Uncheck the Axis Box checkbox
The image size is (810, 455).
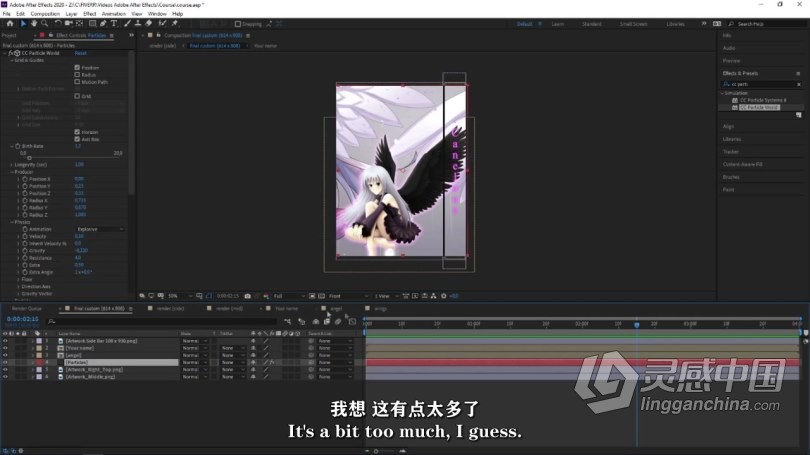pyautogui.click(x=77, y=139)
